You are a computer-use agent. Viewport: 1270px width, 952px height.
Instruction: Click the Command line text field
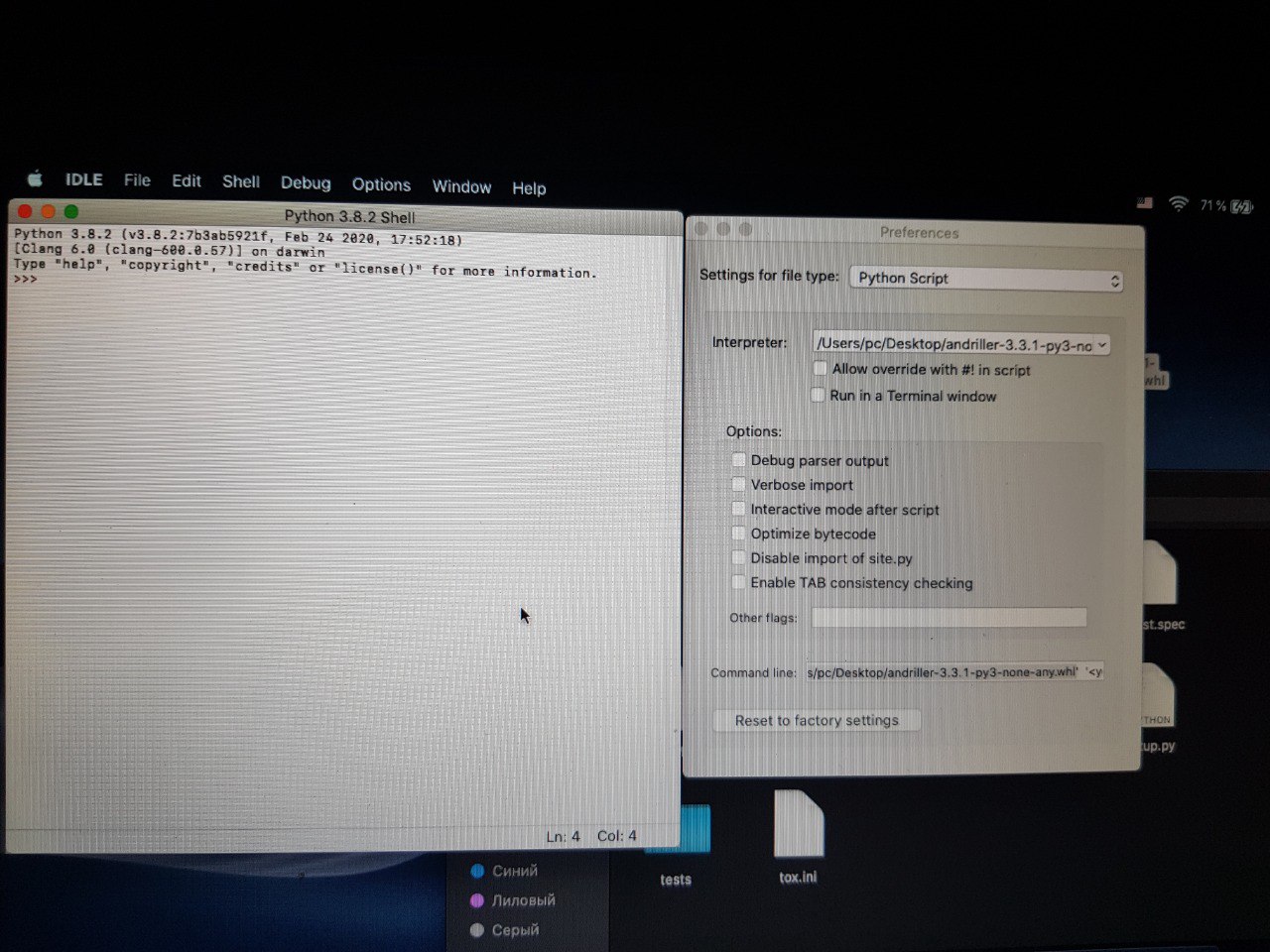pyautogui.click(x=953, y=671)
